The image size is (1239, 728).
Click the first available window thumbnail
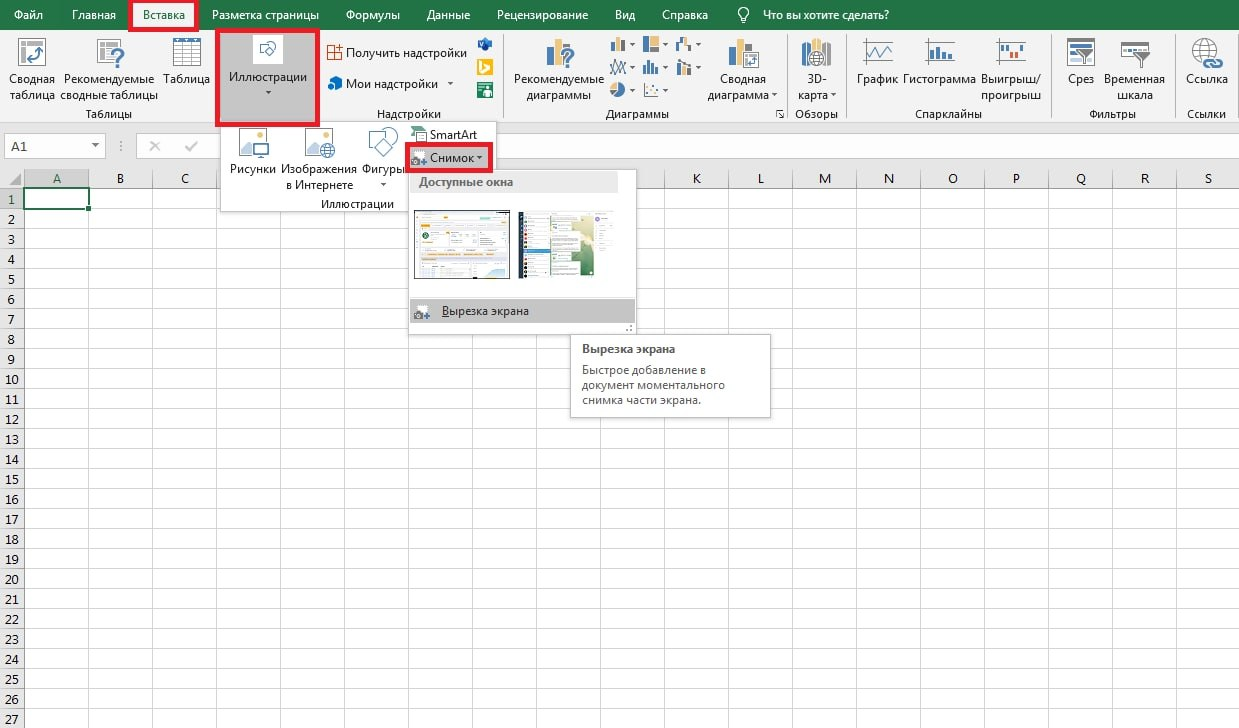coord(462,244)
